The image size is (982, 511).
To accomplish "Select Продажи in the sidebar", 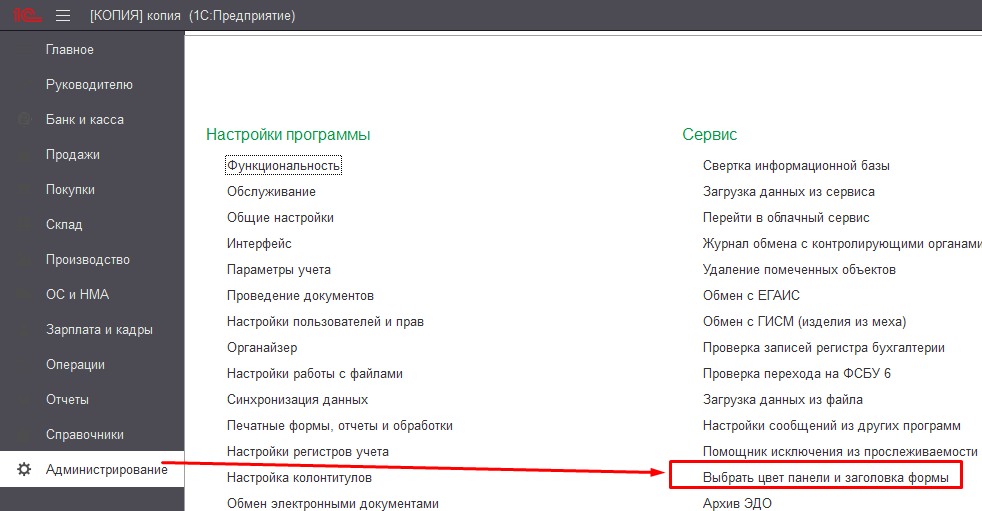I will (72, 155).
